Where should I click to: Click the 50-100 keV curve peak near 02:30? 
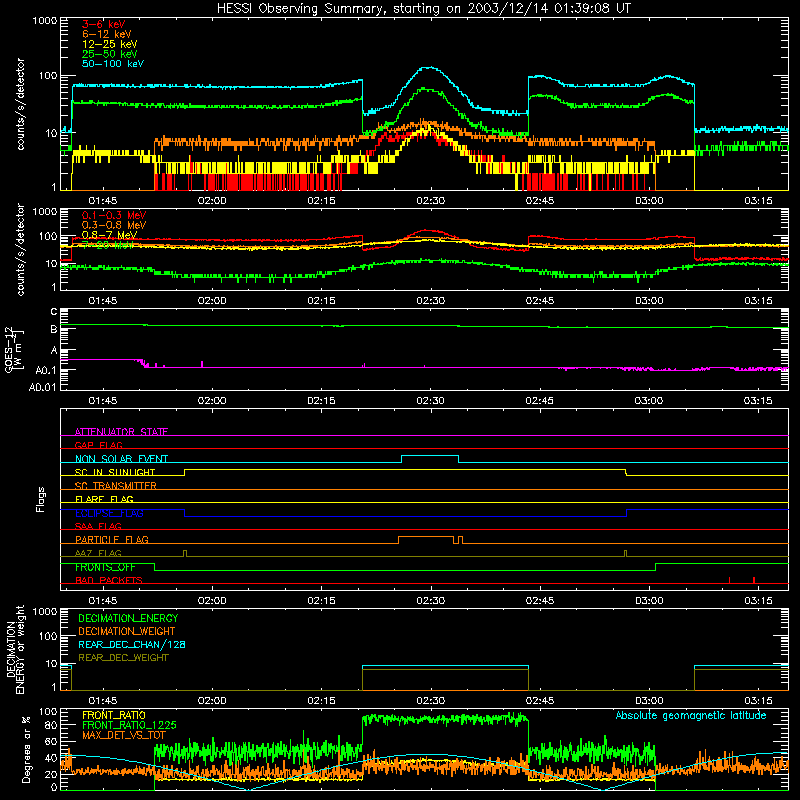click(430, 67)
